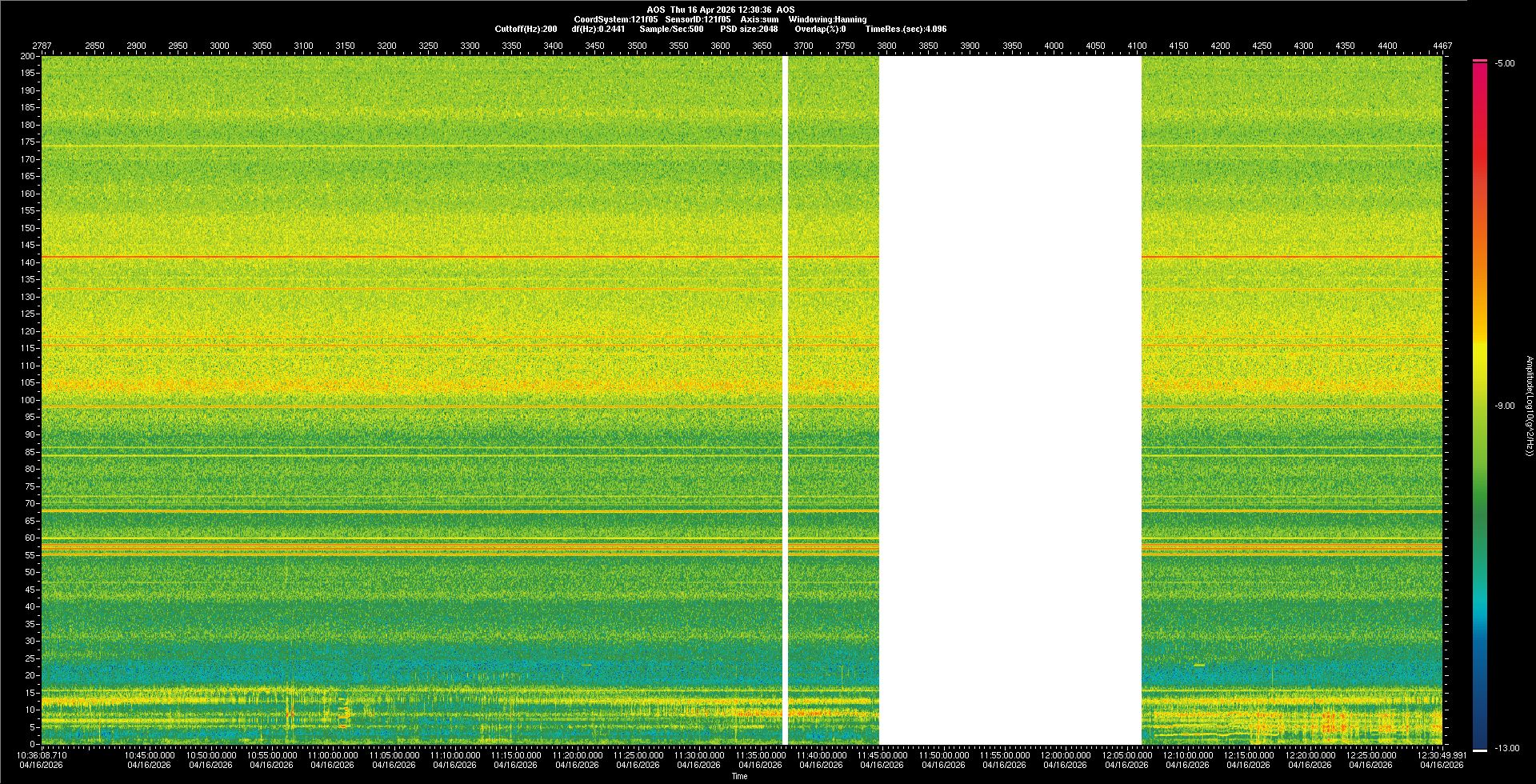The height and width of the screenshot is (784, 1536).
Task: Click the -9.00 colorbar label
Action: point(1505,406)
